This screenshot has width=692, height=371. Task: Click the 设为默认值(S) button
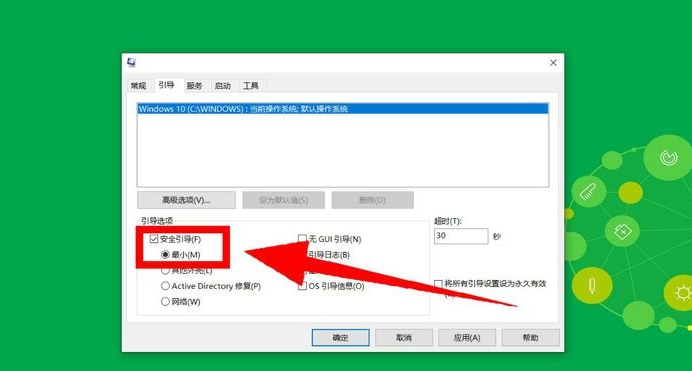(283, 200)
